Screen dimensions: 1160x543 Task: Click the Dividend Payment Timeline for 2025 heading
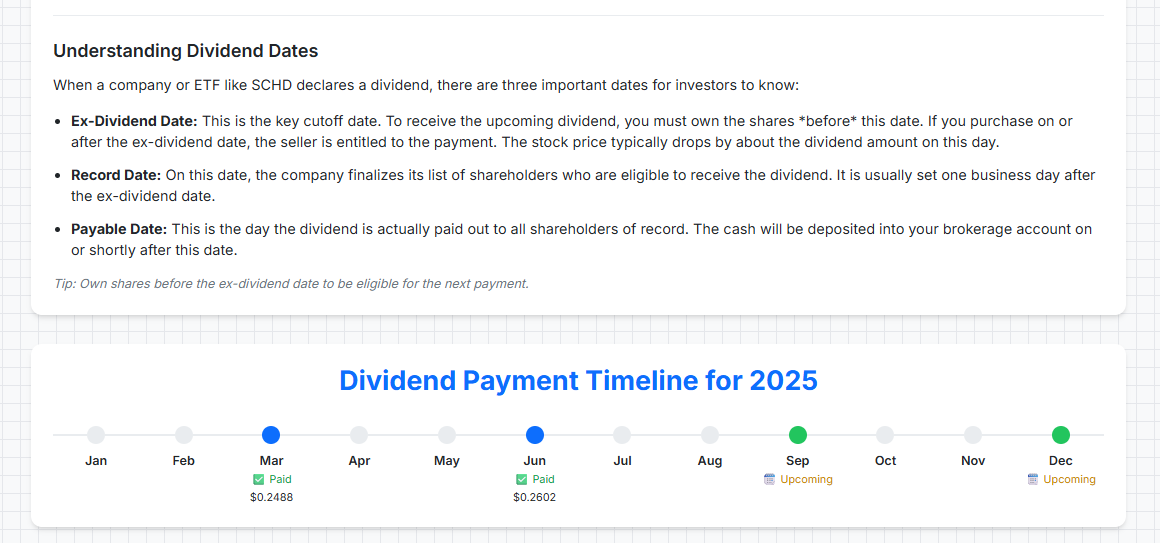pyautogui.click(x=579, y=381)
